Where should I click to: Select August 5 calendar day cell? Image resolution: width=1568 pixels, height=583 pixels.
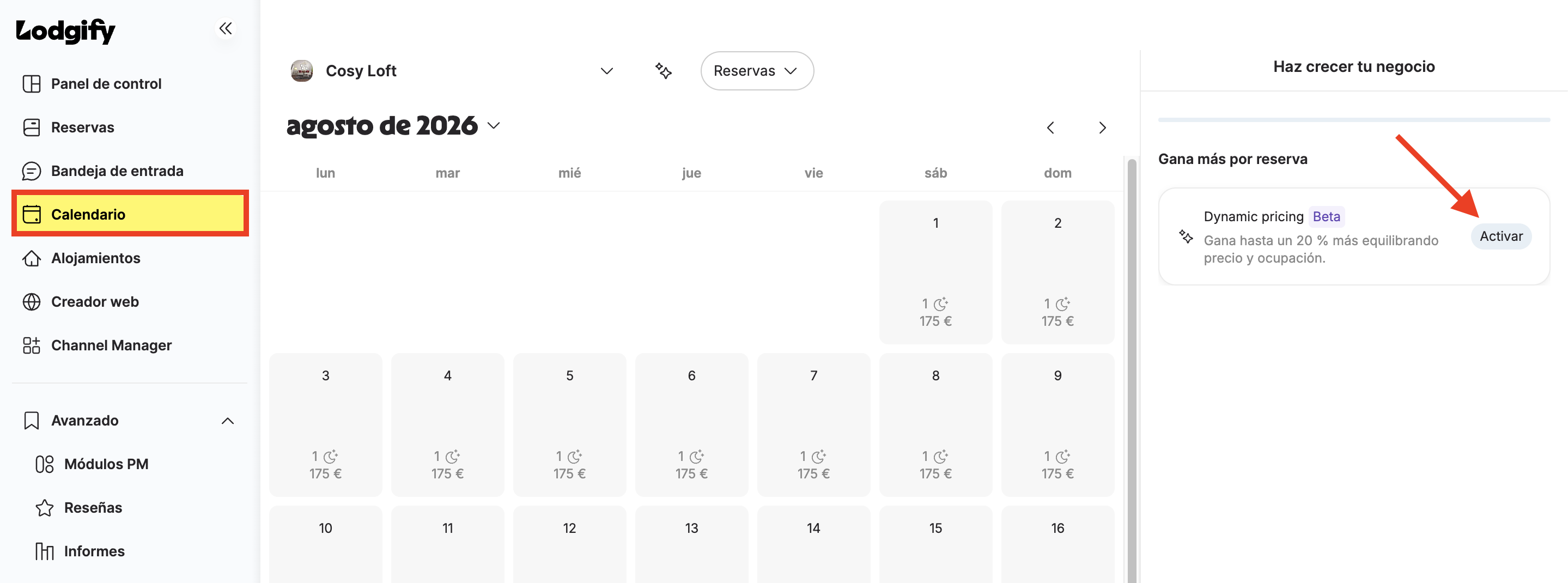(x=569, y=424)
